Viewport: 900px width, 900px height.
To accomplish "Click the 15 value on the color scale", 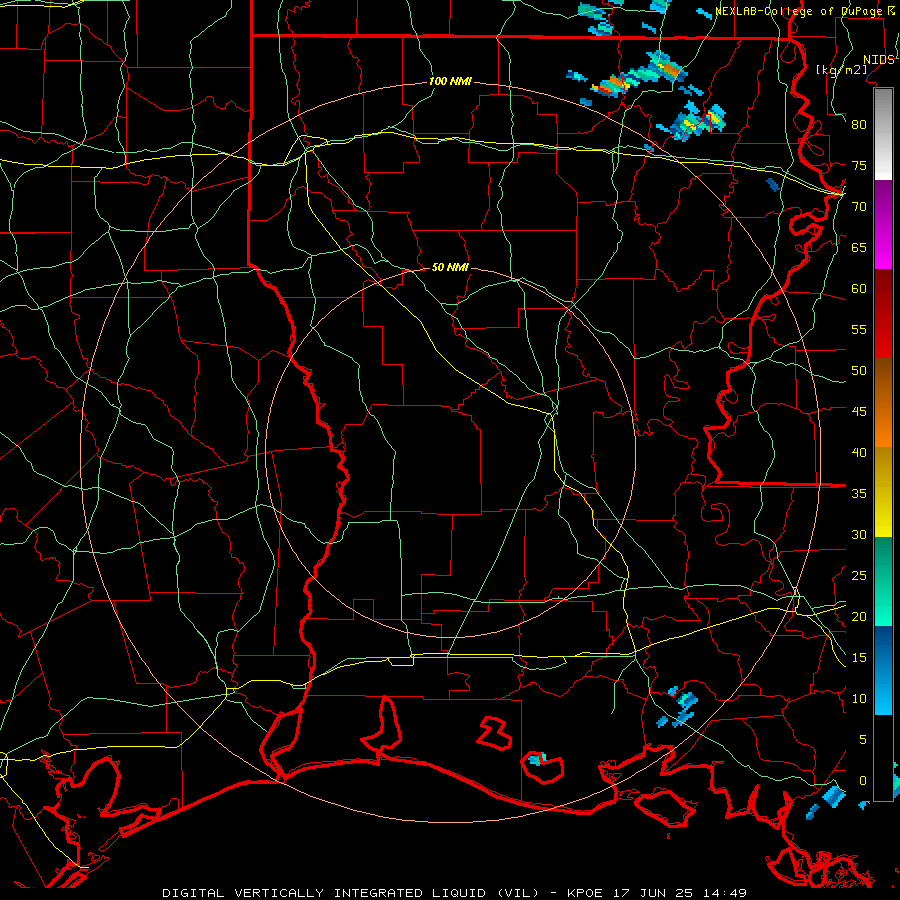I will 859,658.
